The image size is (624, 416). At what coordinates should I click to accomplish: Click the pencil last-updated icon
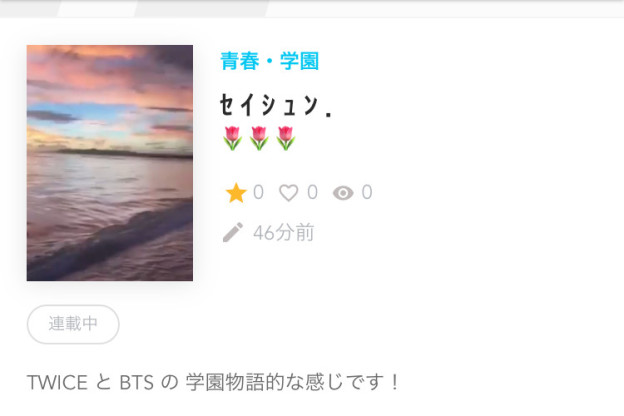(233, 232)
